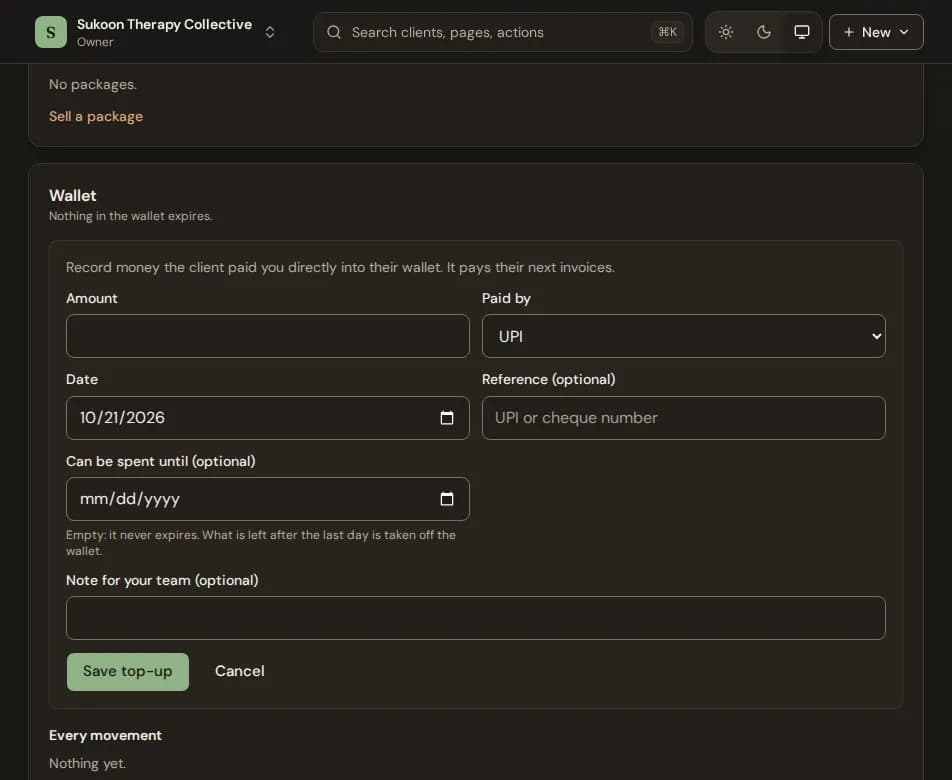Click the Owner role label
Image resolution: width=952 pixels, height=780 pixels.
click(95, 42)
